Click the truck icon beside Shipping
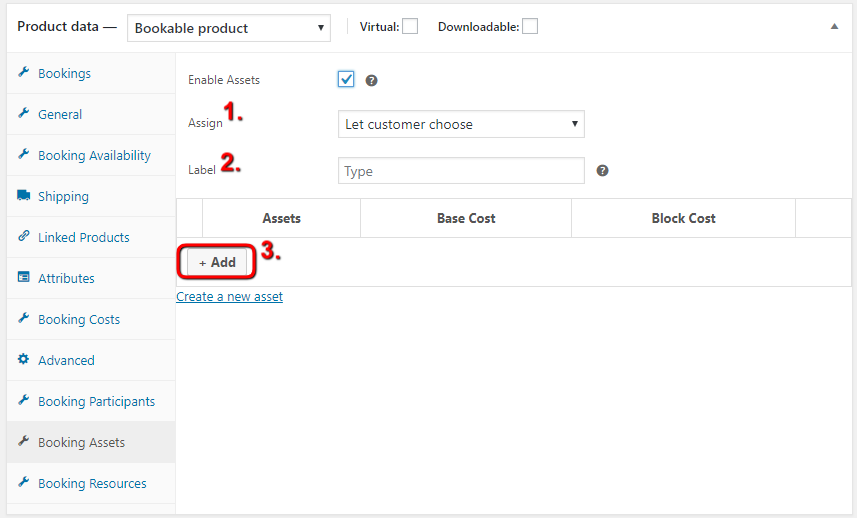 [x=24, y=195]
